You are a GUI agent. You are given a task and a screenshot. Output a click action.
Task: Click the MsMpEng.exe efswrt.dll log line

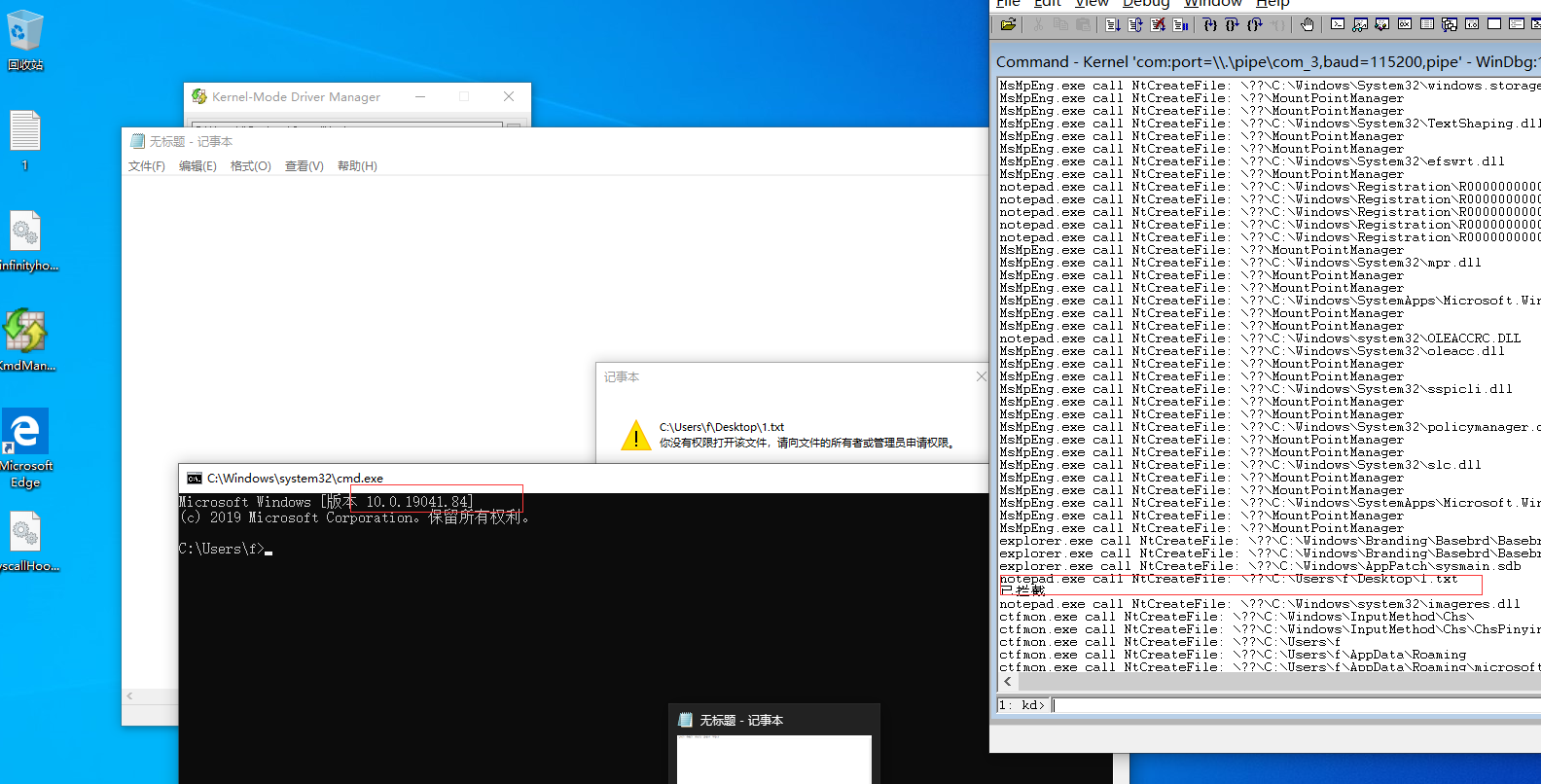tap(1252, 161)
